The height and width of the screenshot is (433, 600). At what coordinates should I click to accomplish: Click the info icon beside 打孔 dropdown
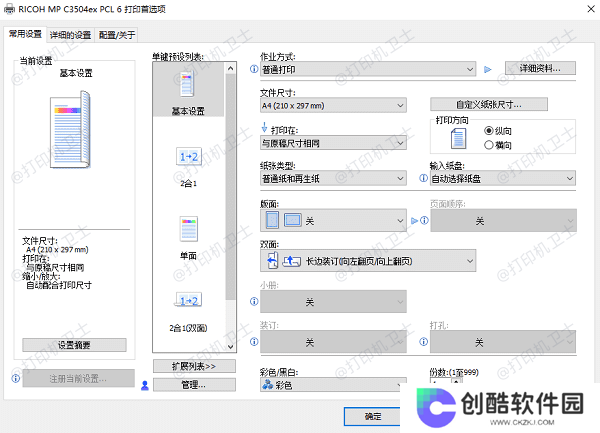click(x=424, y=342)
